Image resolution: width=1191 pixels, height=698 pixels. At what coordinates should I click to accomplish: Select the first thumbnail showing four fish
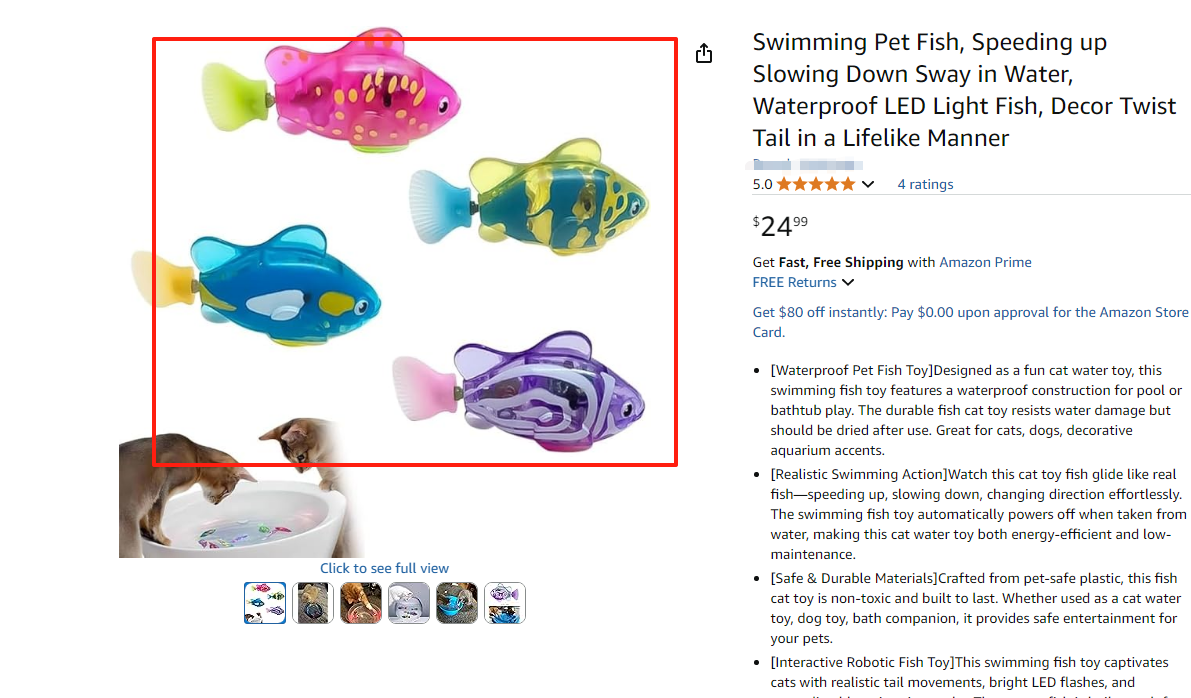[x=265, y=603]
